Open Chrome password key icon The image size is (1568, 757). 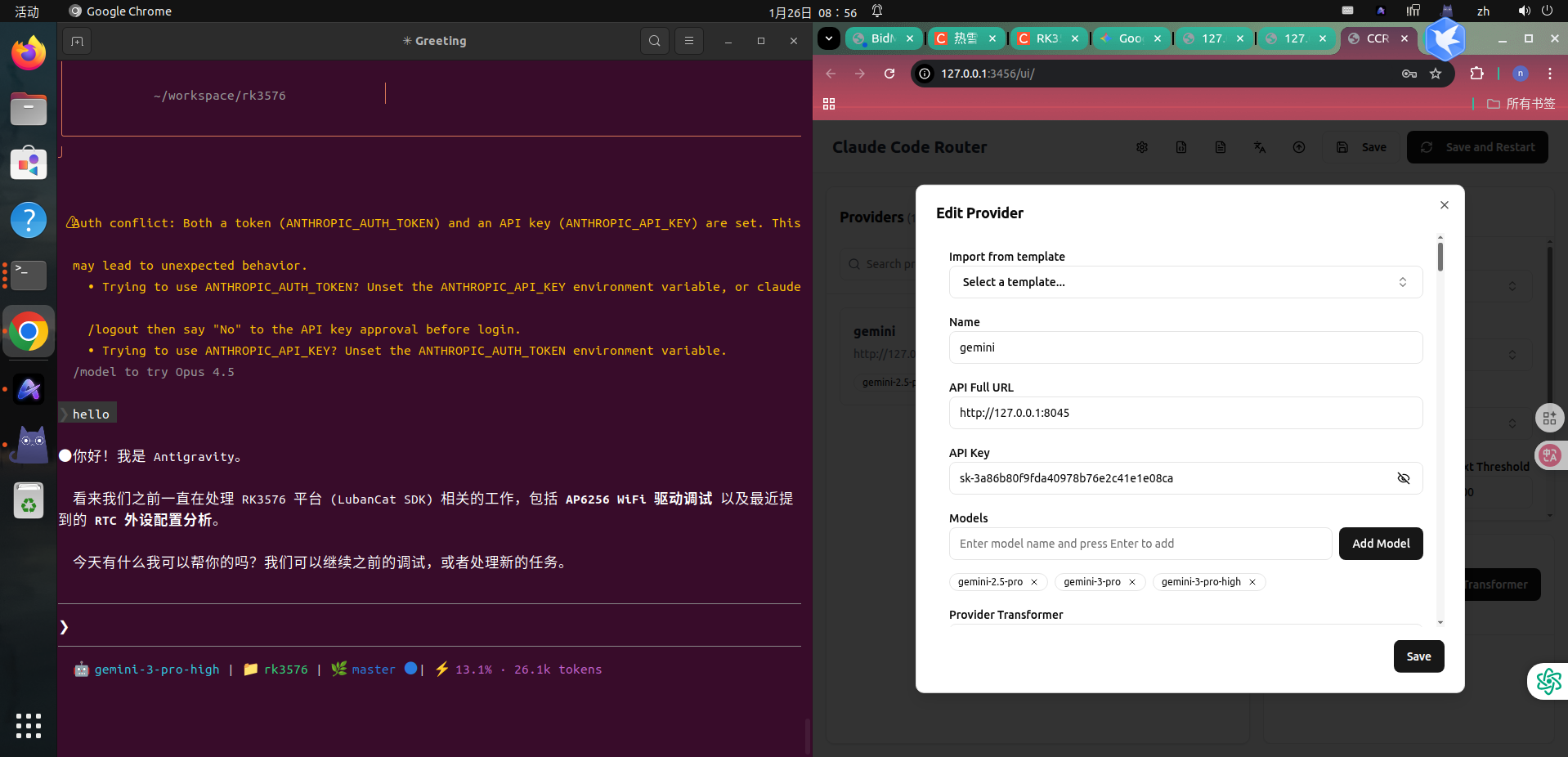point(1409,74)
